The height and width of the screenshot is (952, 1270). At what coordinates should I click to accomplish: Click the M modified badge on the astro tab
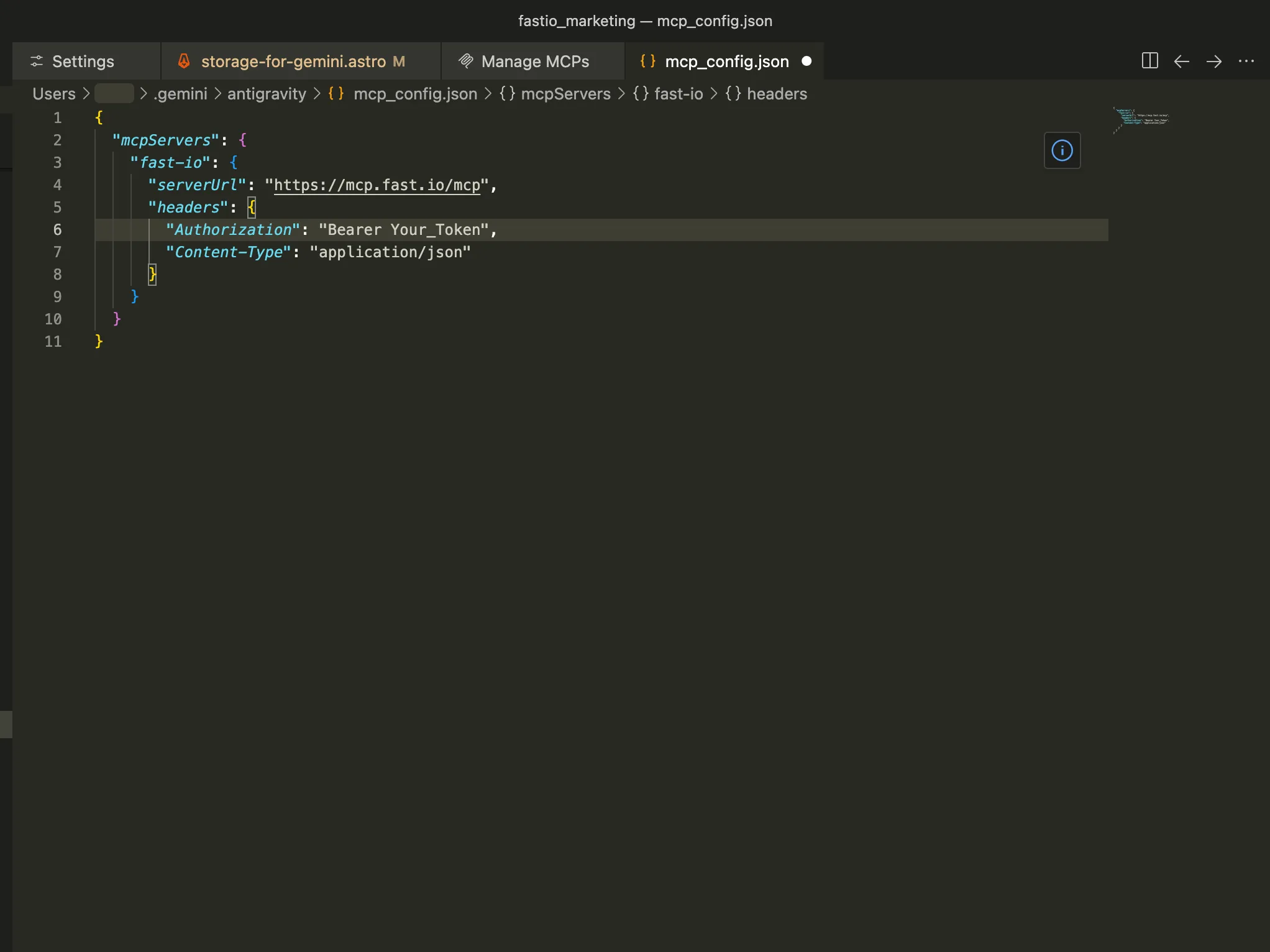click(398, 61)
